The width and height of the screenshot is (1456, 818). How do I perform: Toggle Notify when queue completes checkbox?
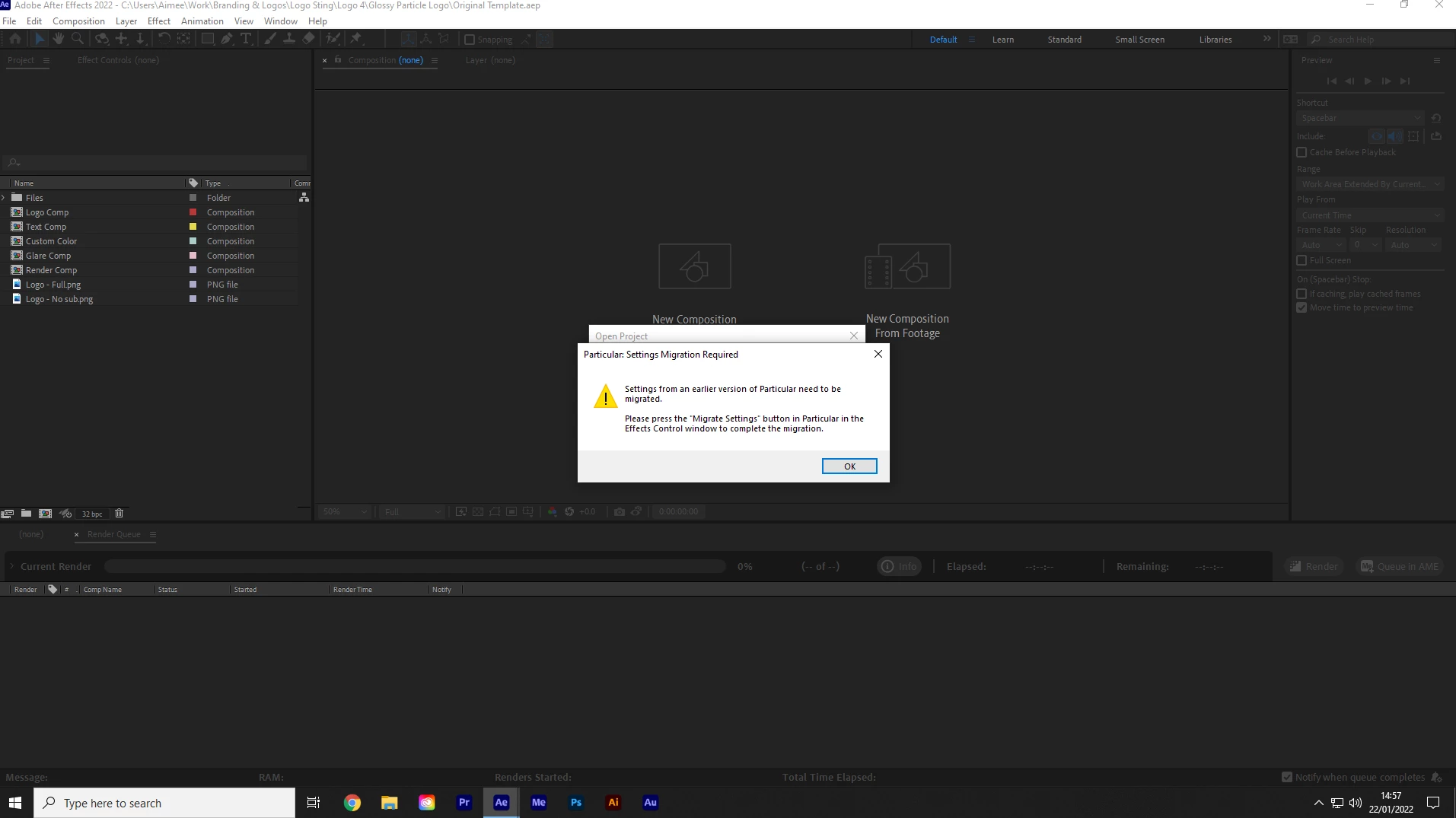click(x=1287, y=777)
